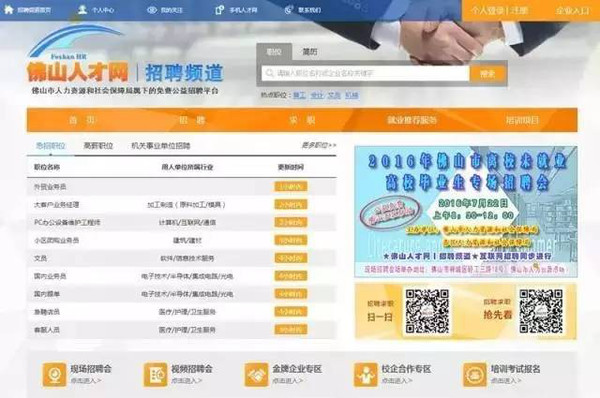Click the home icon in the top bar
600x398 pixels.
(x=8, y=10)
